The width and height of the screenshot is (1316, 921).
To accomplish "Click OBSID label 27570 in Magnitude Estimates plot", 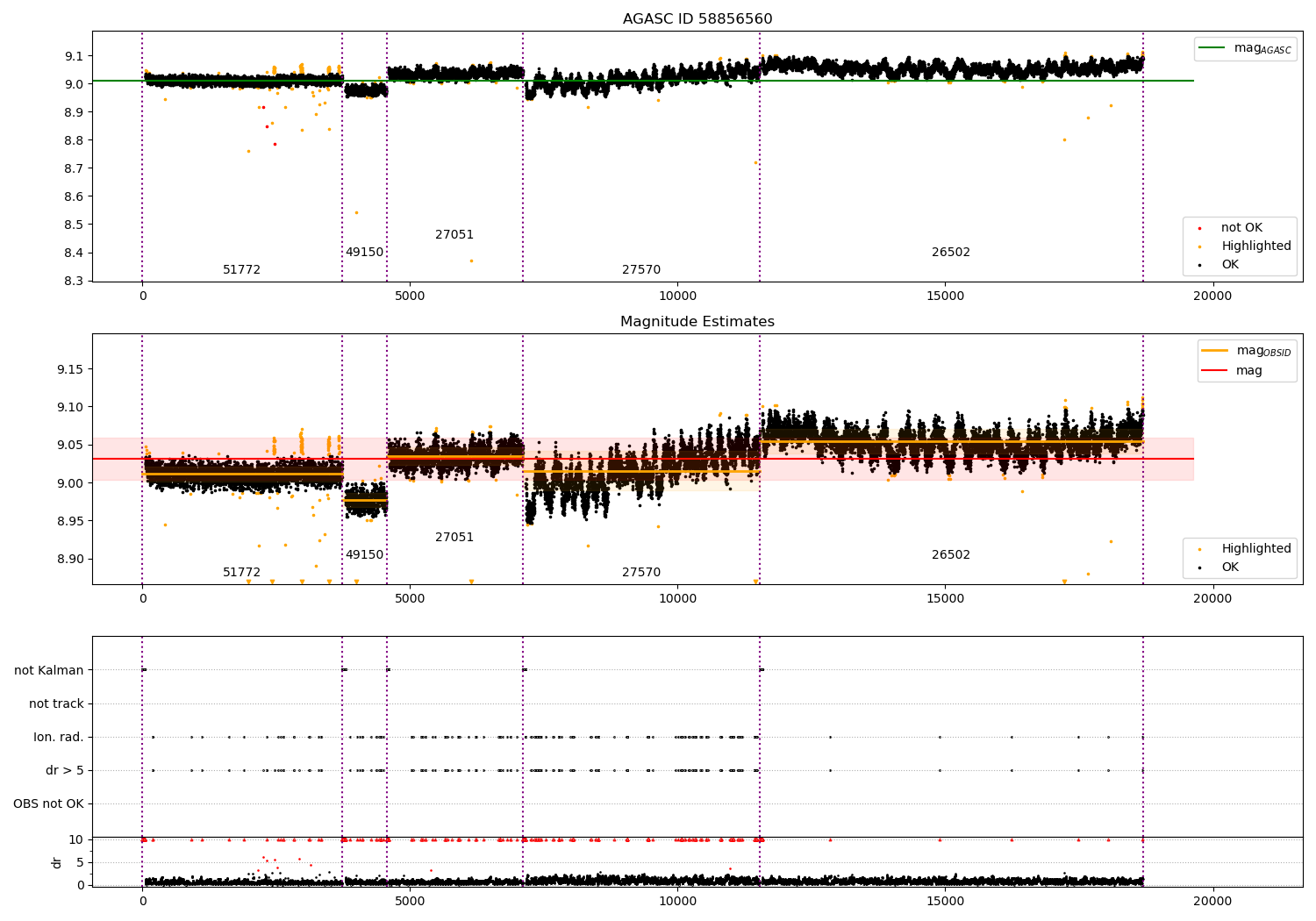I will click(x=641, y=573).
